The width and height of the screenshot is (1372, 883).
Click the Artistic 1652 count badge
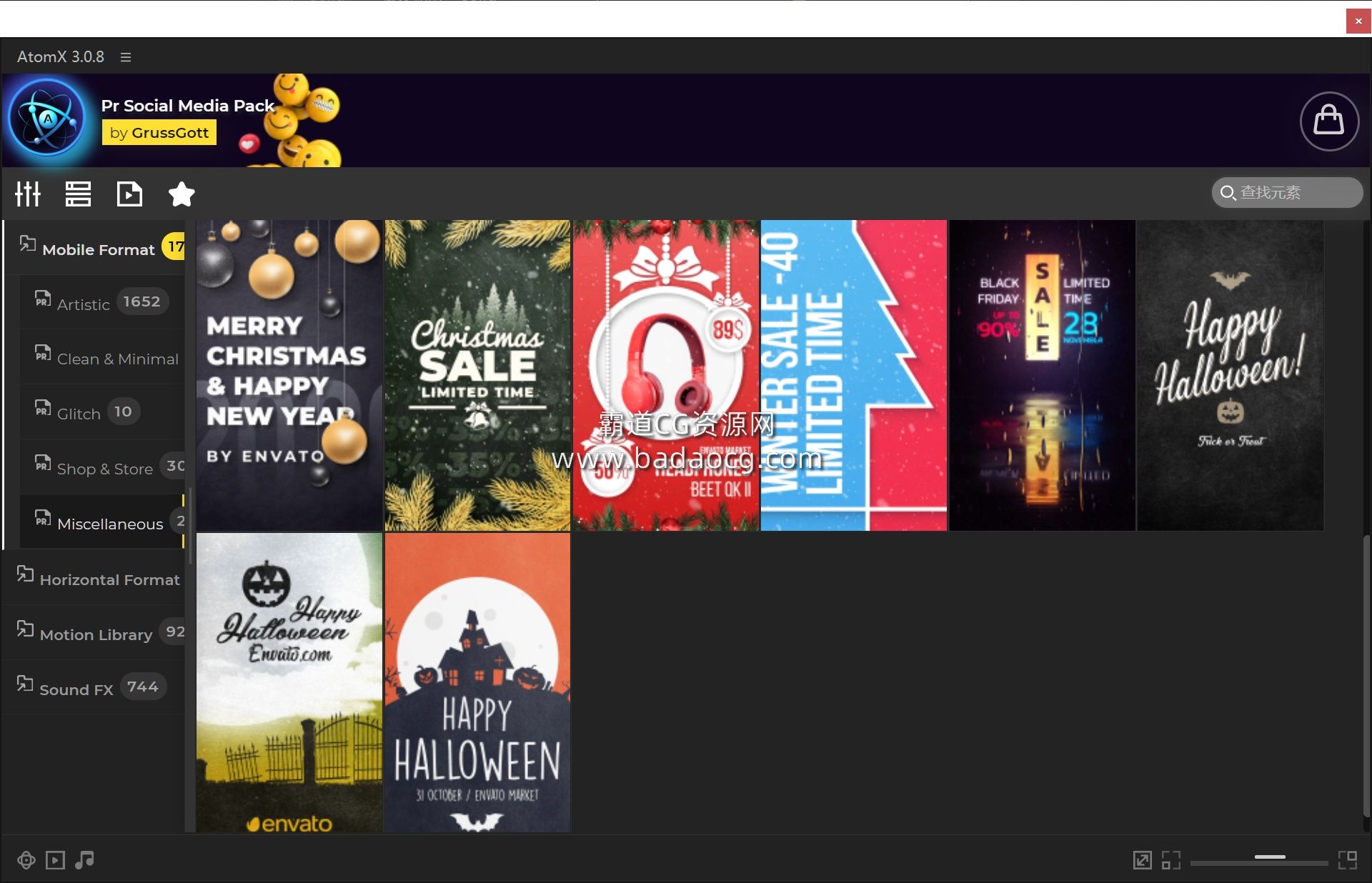141,301
